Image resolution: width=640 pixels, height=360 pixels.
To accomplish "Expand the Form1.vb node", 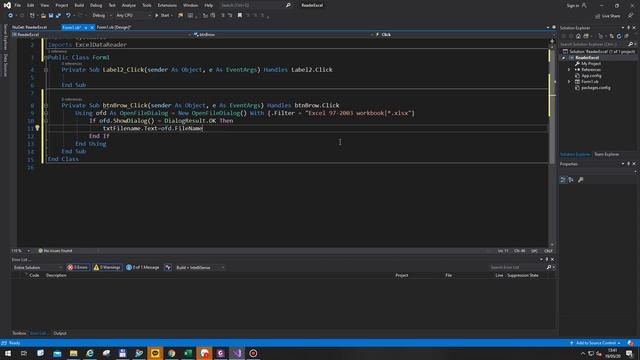I will 569,82.
